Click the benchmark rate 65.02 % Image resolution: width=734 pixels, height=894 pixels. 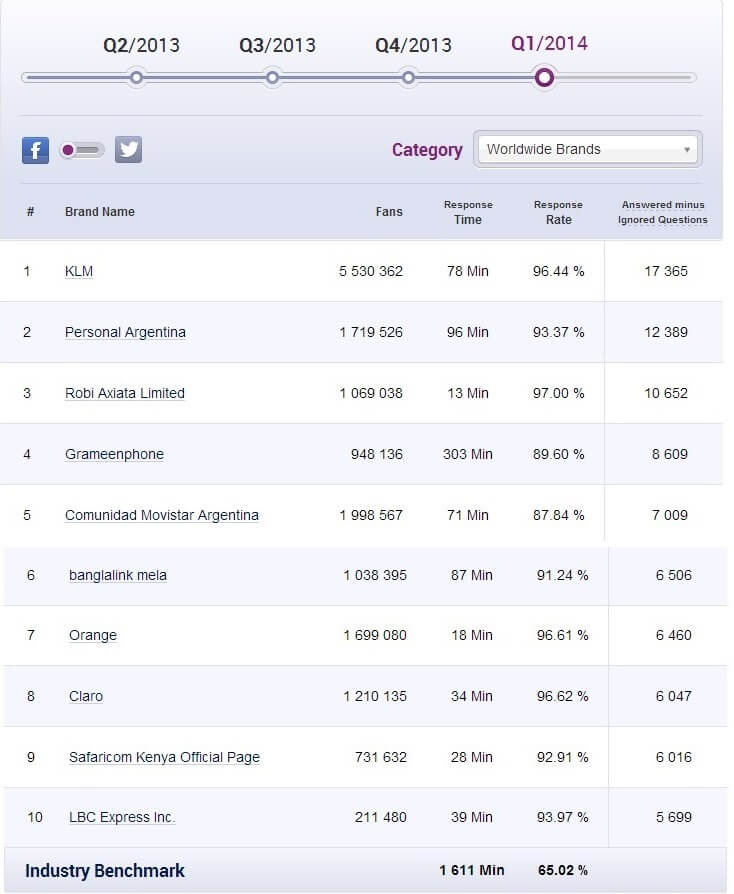(x=562, y=870)
